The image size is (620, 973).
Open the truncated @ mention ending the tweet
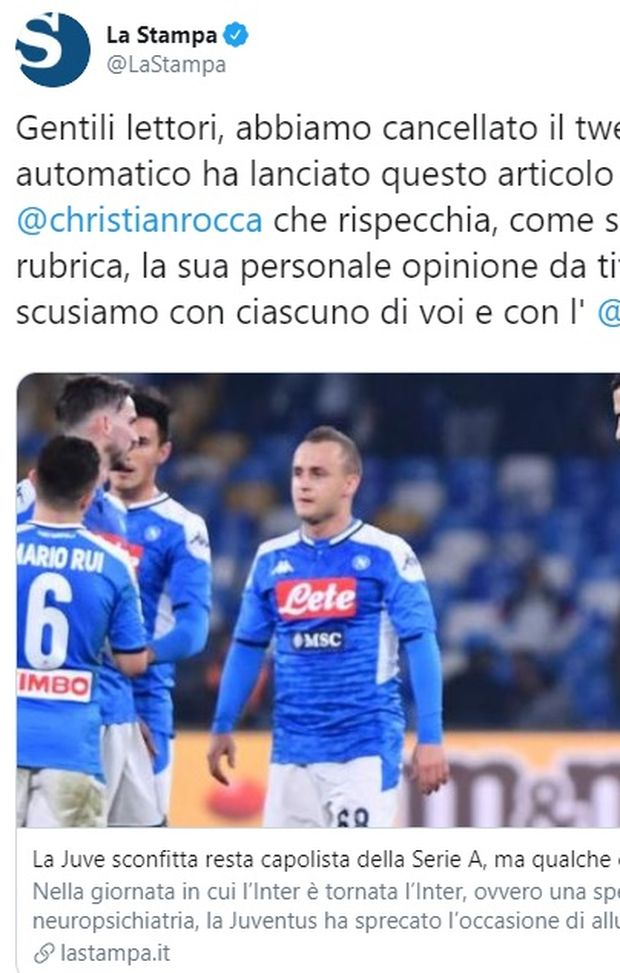[609, 313]
